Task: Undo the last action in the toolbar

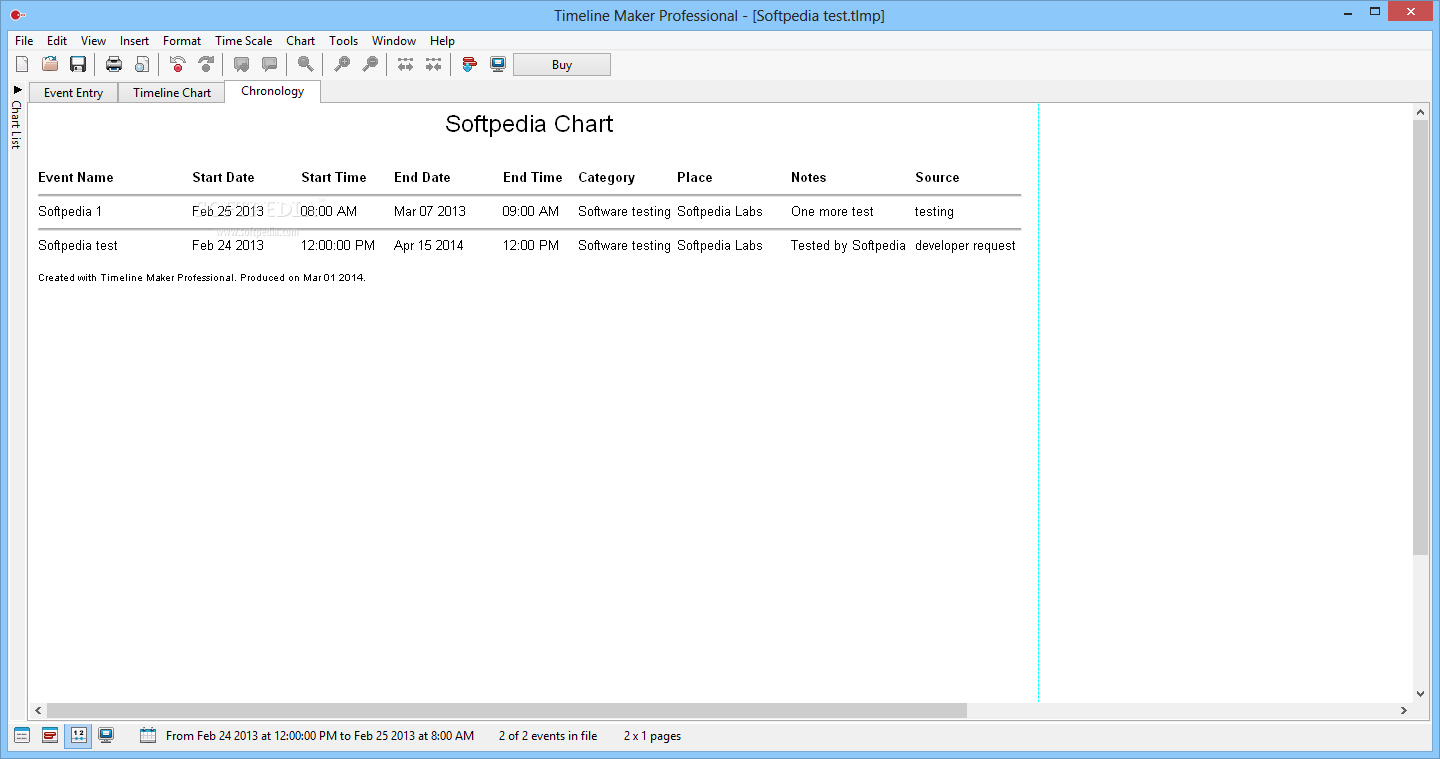Action: [178, 64]
